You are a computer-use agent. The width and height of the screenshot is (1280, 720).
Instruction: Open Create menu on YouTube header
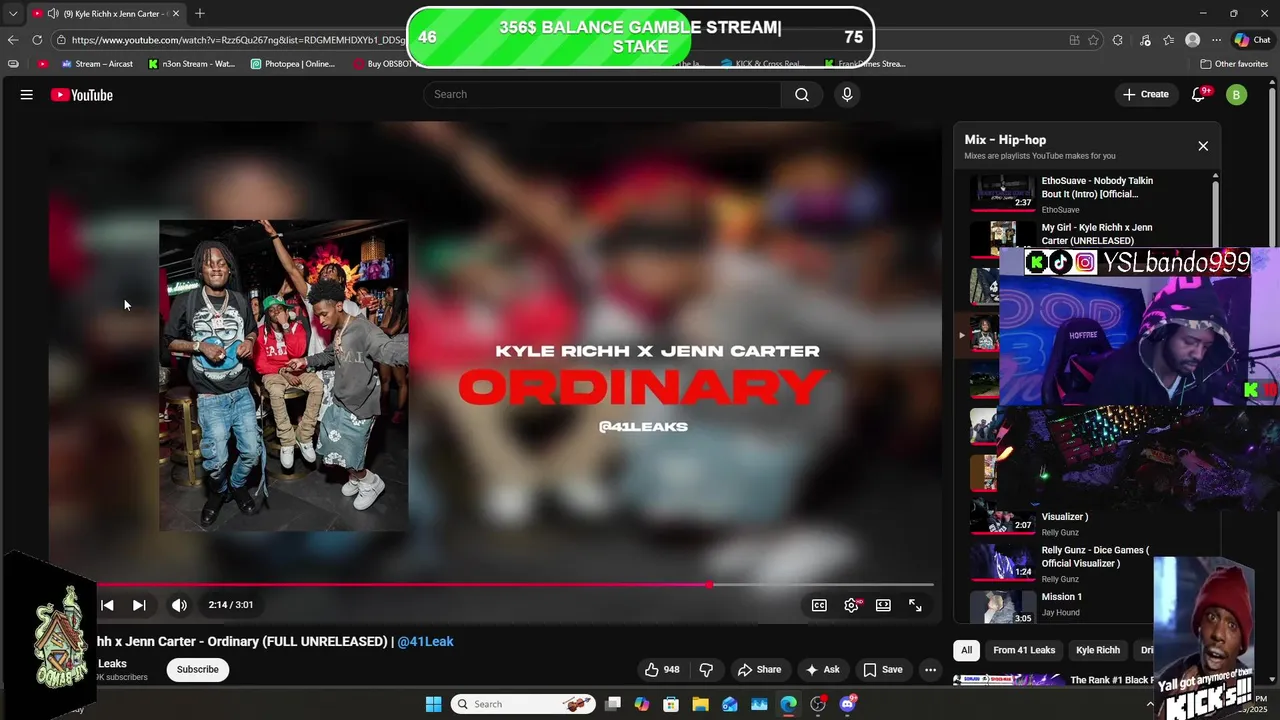[x=1146, y=94]
